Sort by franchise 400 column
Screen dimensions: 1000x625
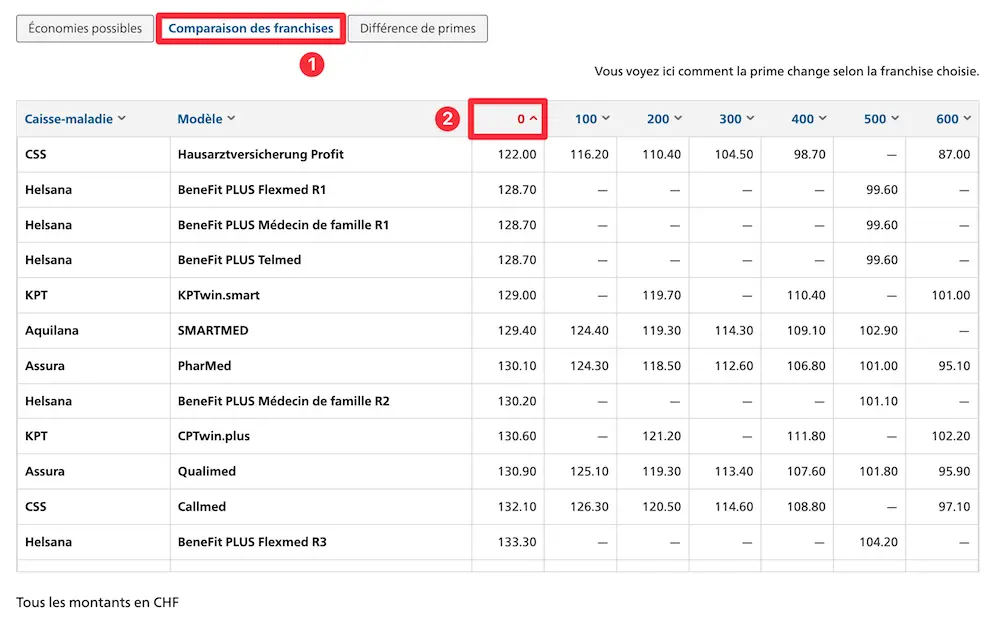(x=809, y=119)
